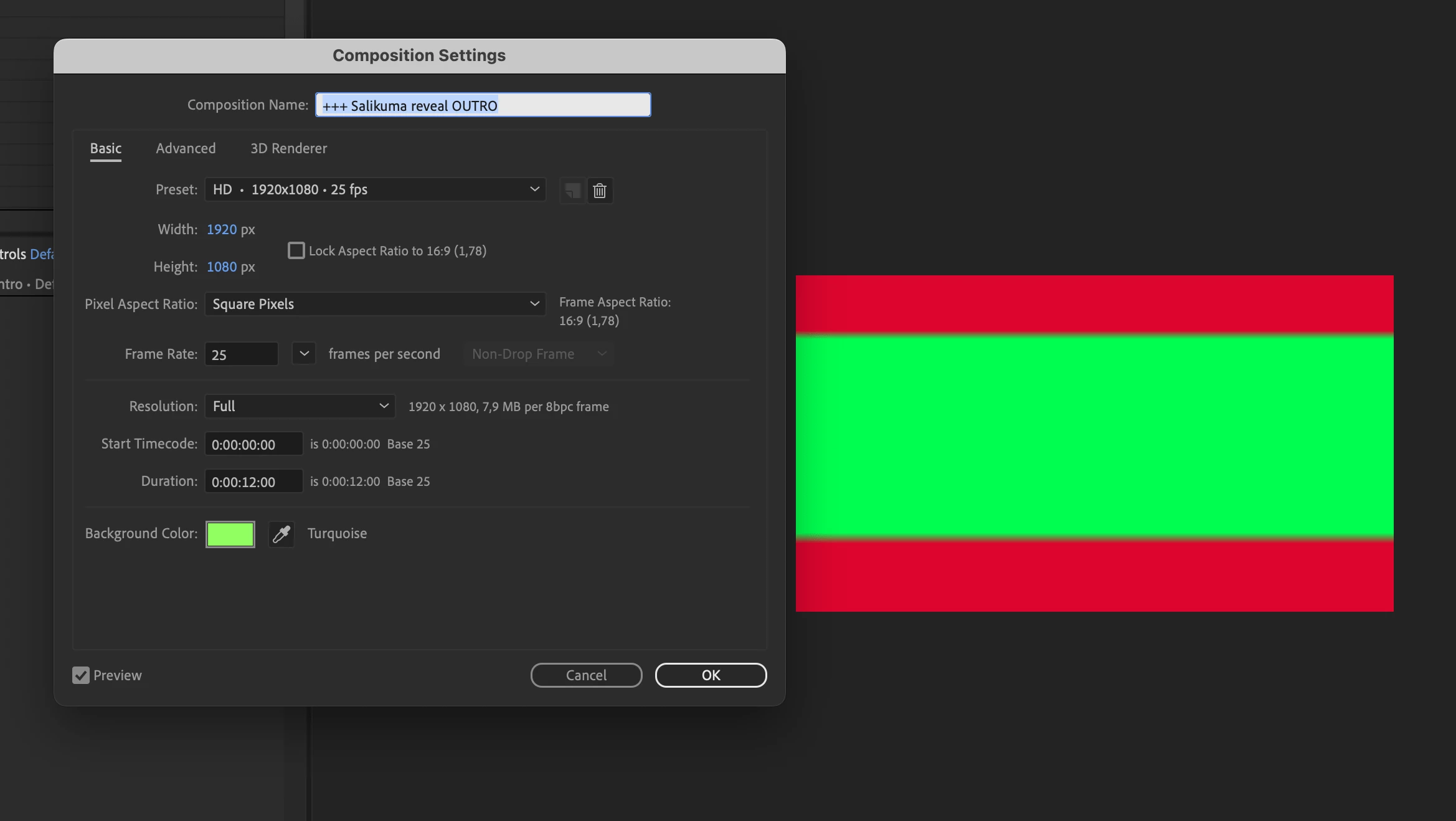Open the green Background Color swatch
The image size is (1456, 821).
pos(230,534)
